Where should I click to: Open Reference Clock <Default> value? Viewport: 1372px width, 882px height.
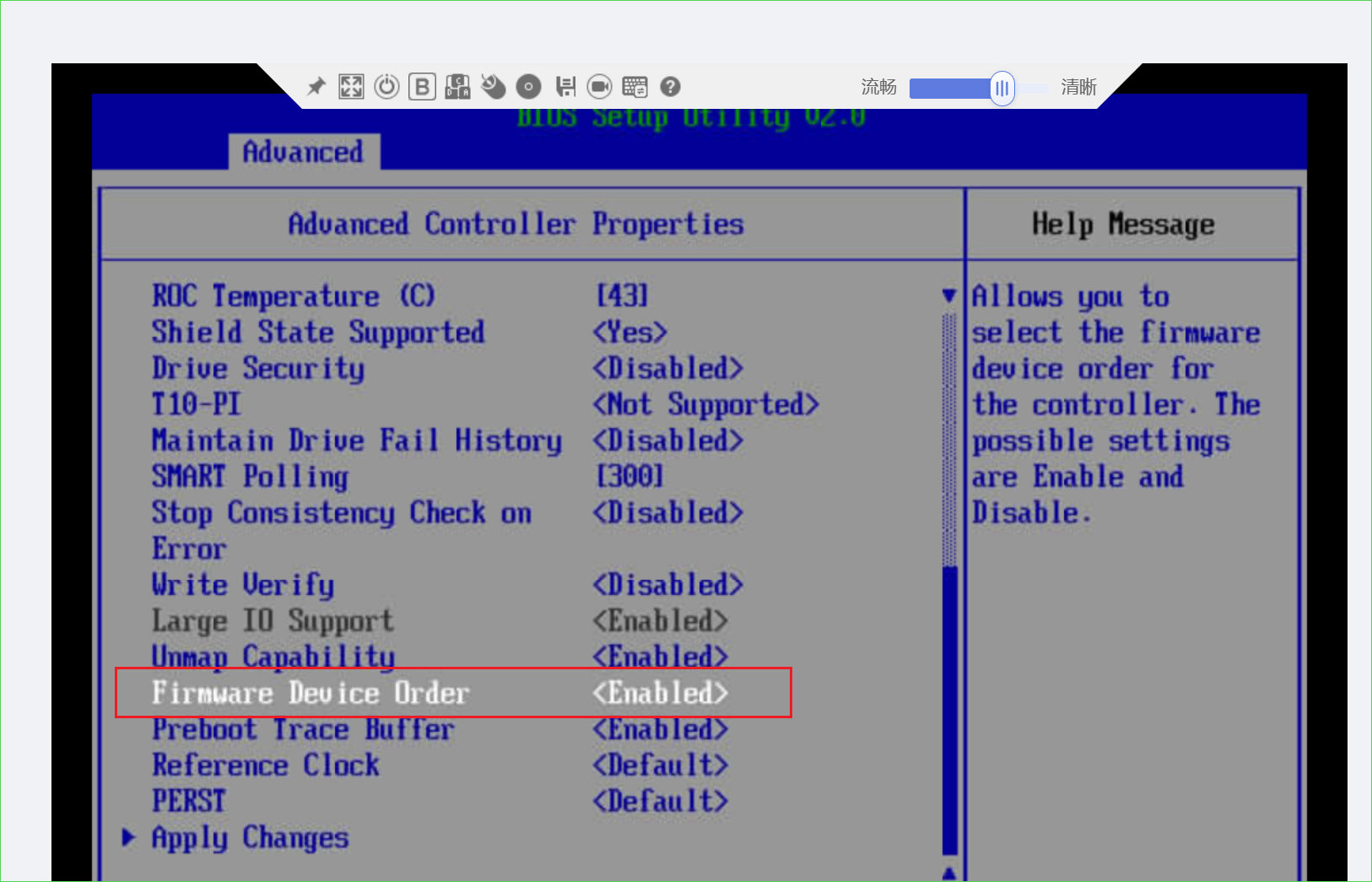coord(661,766)
